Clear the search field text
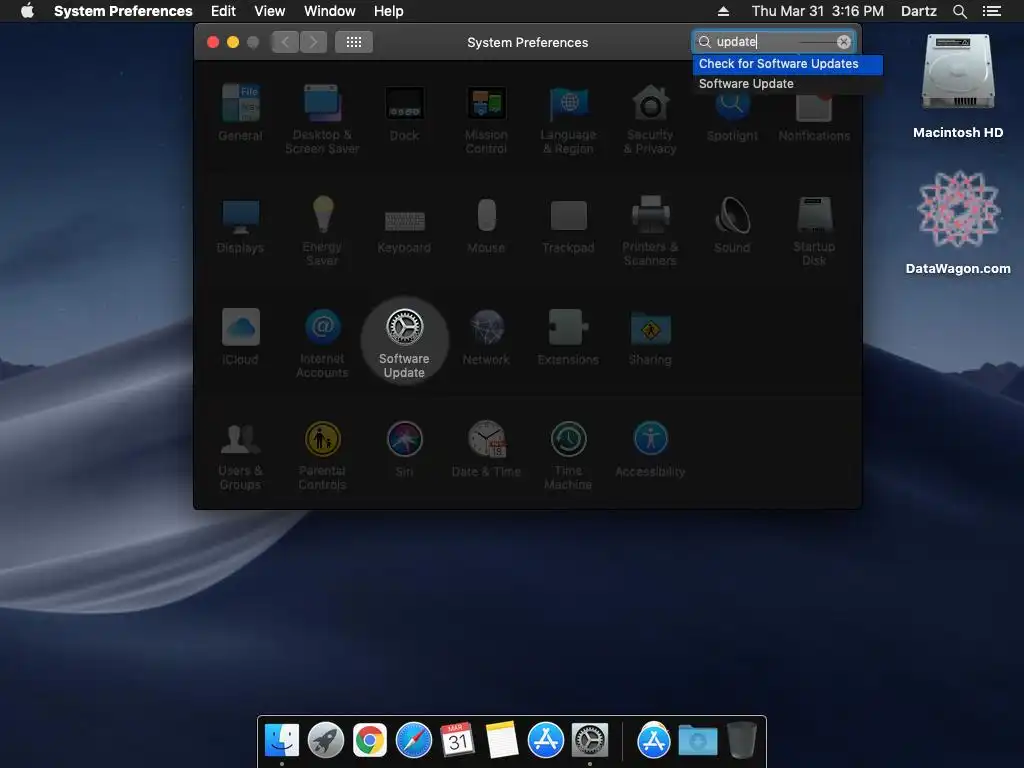This screenshot has height=768, width=1024. [x=844, y=42]
